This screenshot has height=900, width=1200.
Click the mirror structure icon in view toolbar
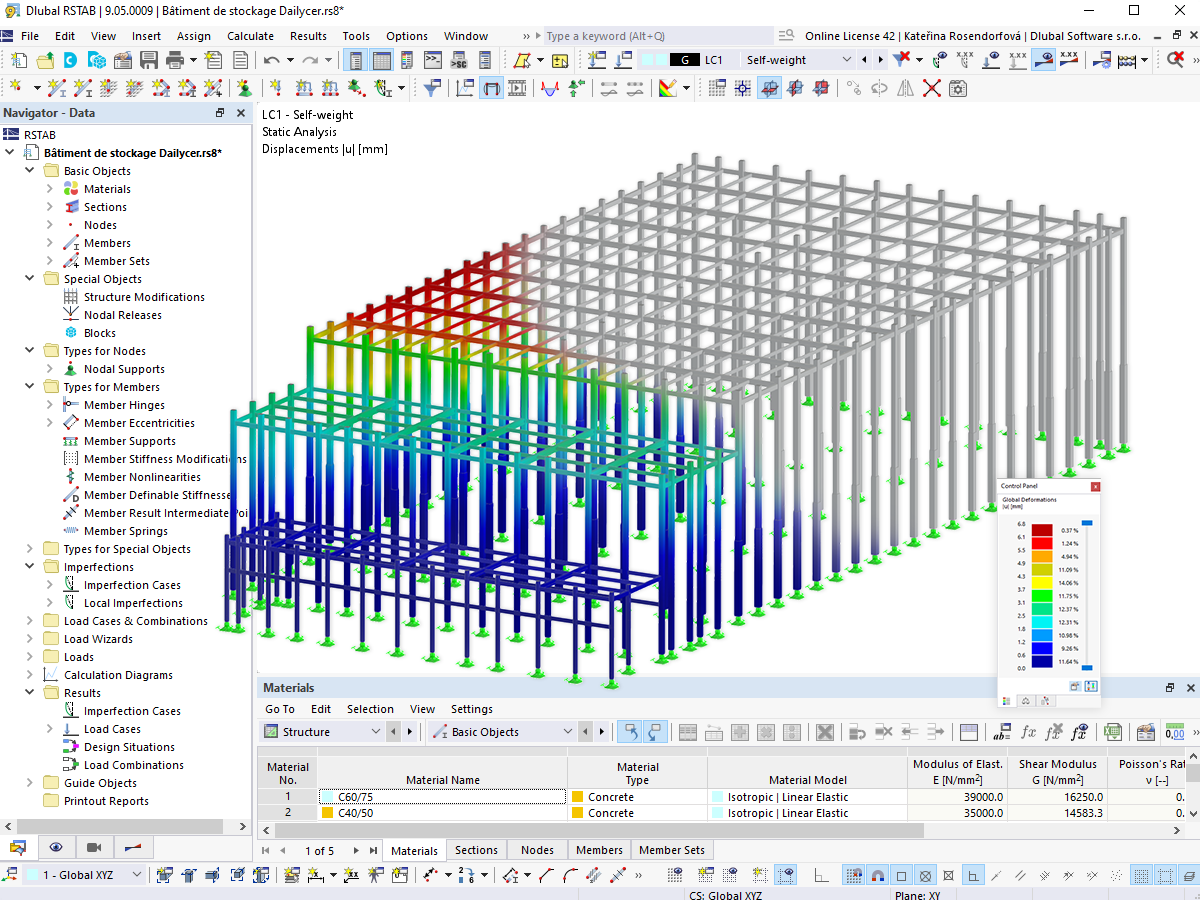click(905, 88)
